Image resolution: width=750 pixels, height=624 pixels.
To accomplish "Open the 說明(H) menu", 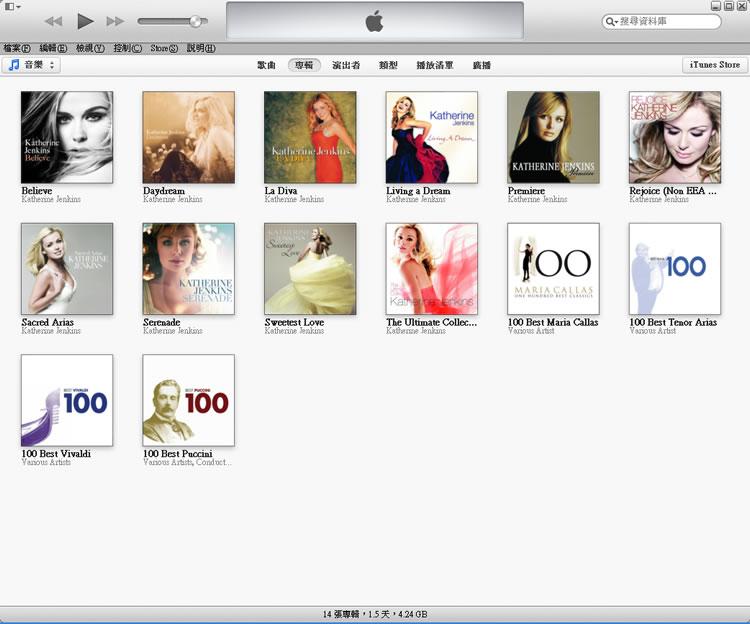I will 201,48.
